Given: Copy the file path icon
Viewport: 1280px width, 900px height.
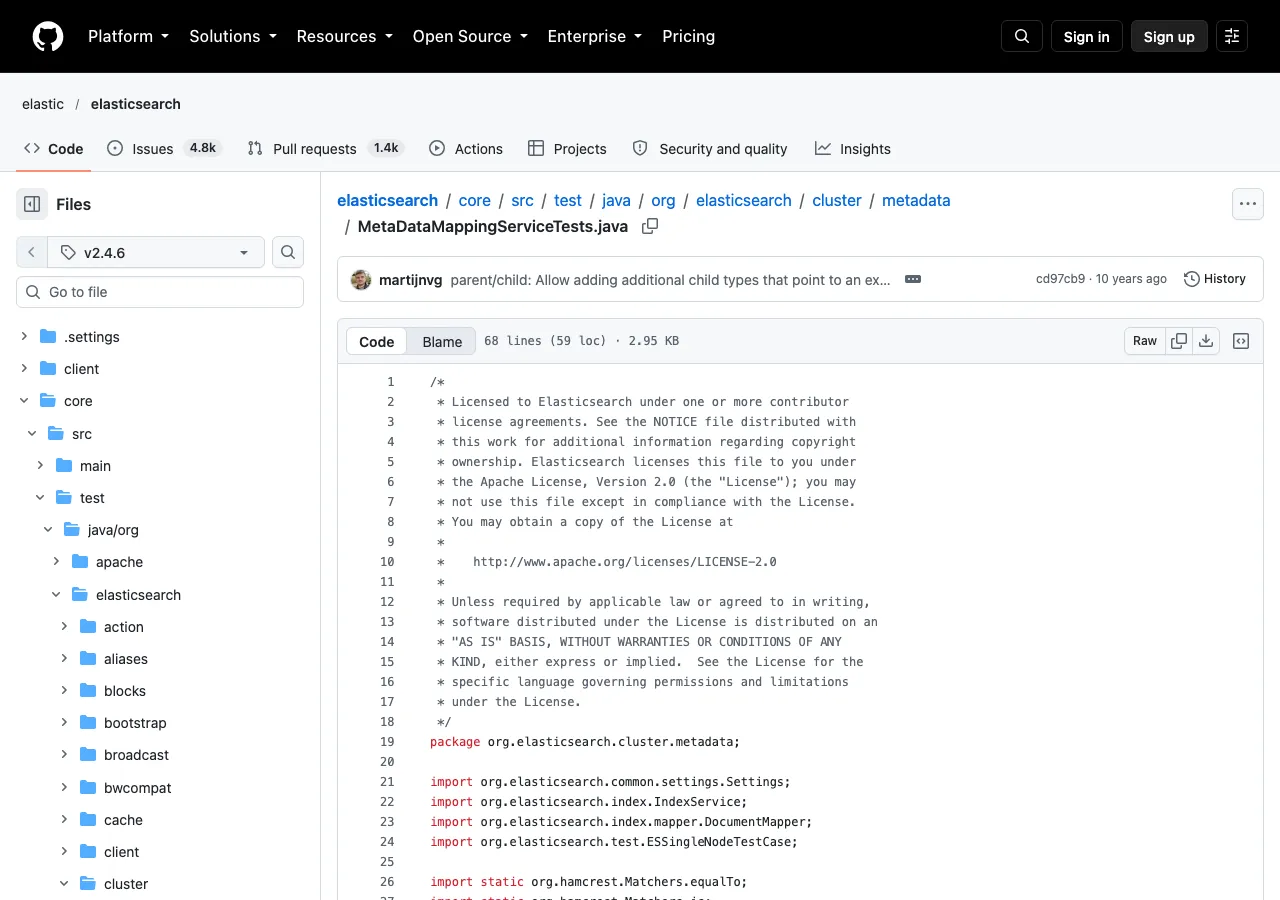Looking at the screenshot, I should tap(650, 226).
